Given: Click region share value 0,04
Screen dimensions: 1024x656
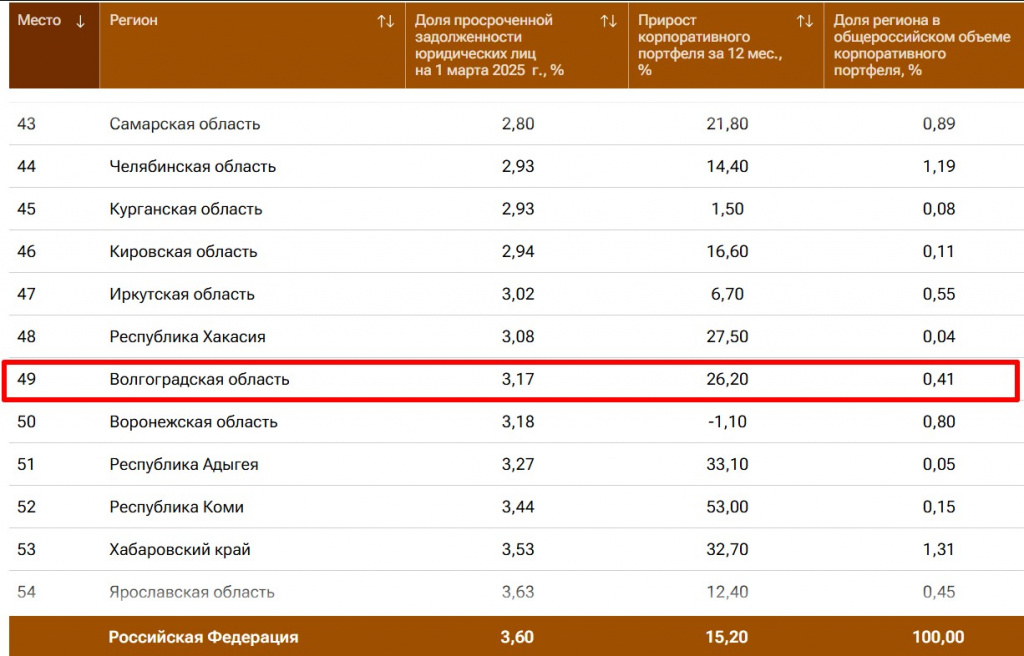Looking at the screenshot, I should (938, 336).
